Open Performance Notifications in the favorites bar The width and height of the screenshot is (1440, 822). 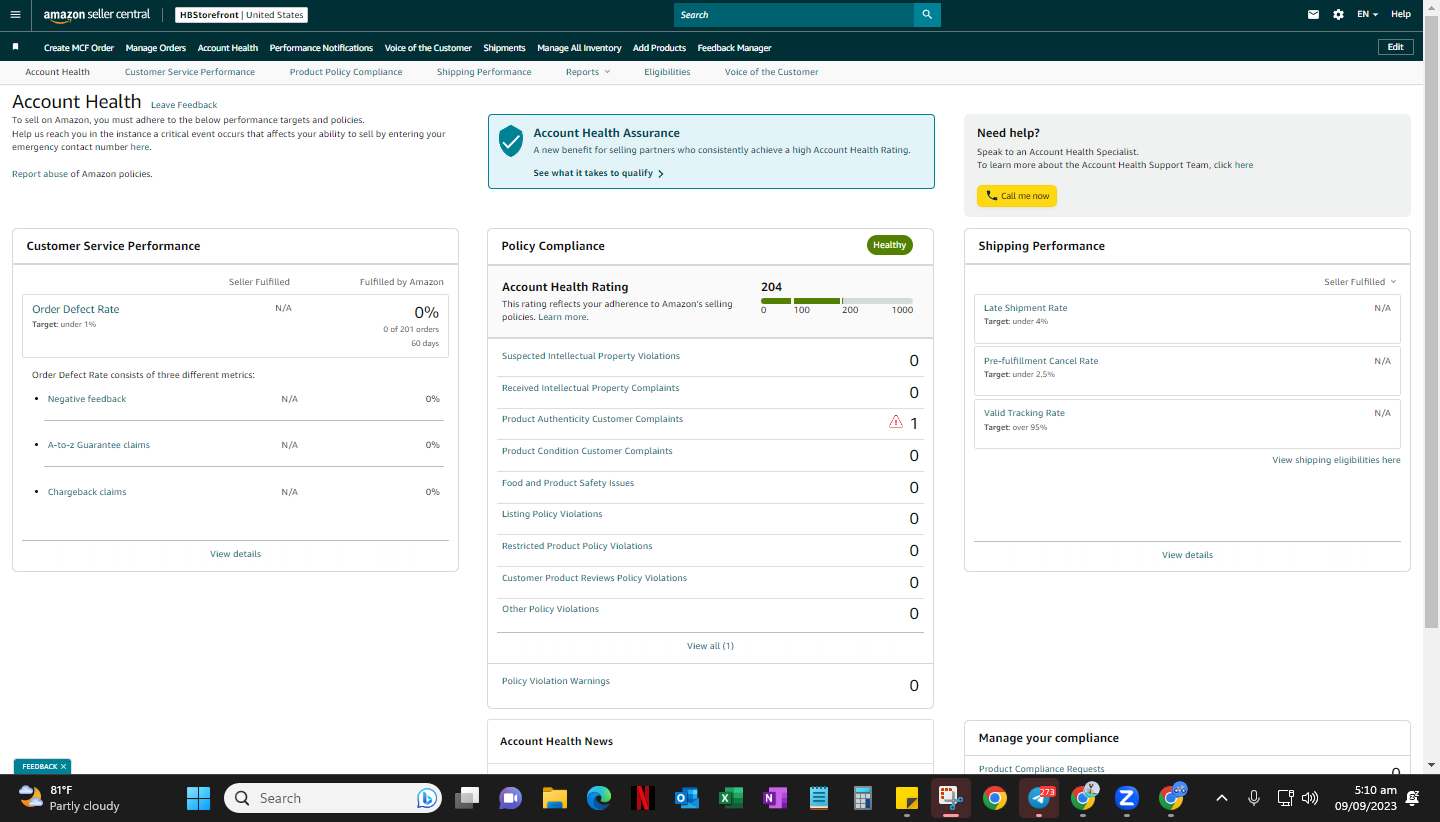321,48
